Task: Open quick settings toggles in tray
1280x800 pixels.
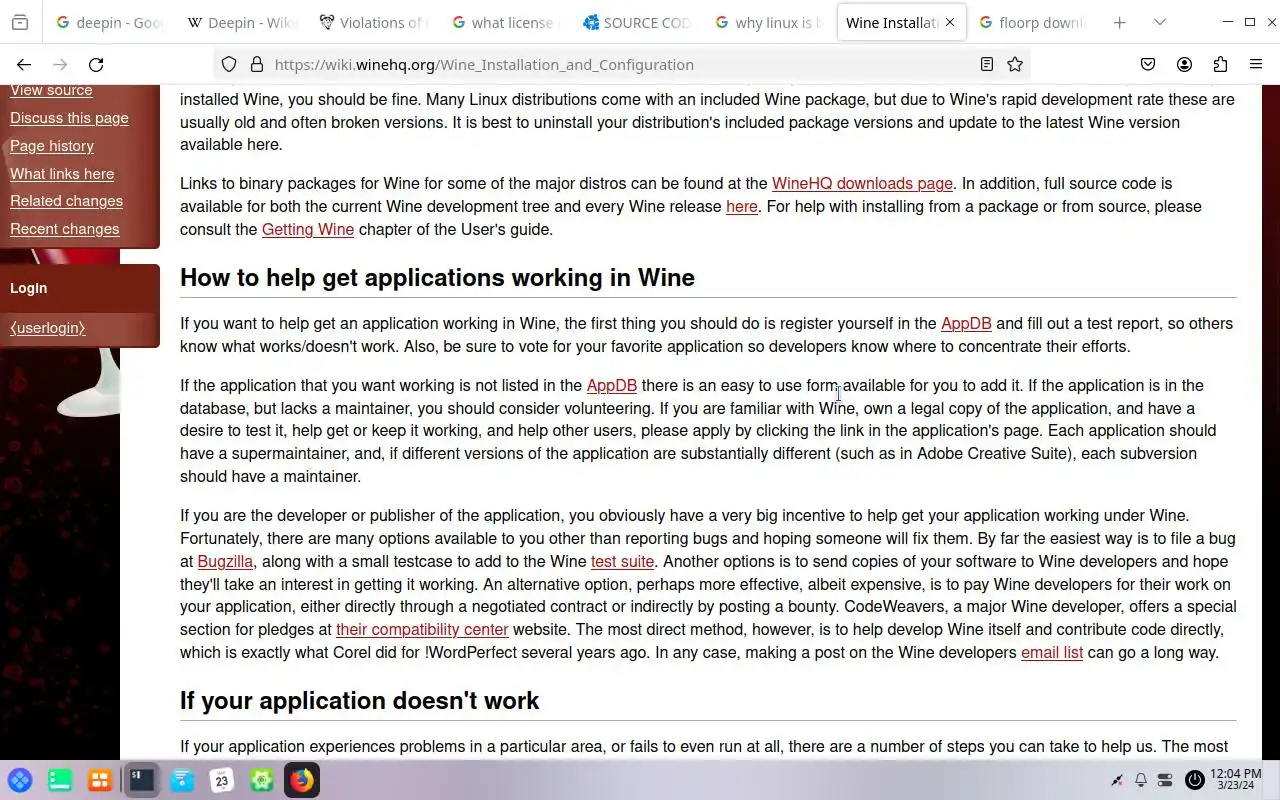Action: [1165, 780]
